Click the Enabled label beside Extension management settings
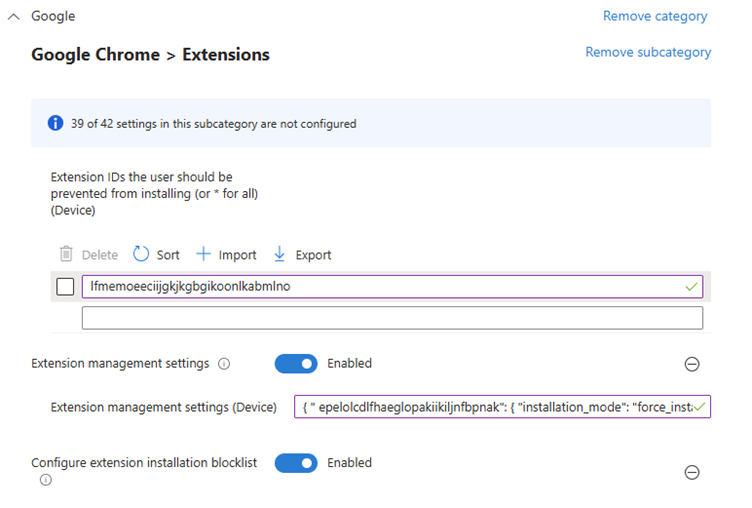 [x=350, y=364]
